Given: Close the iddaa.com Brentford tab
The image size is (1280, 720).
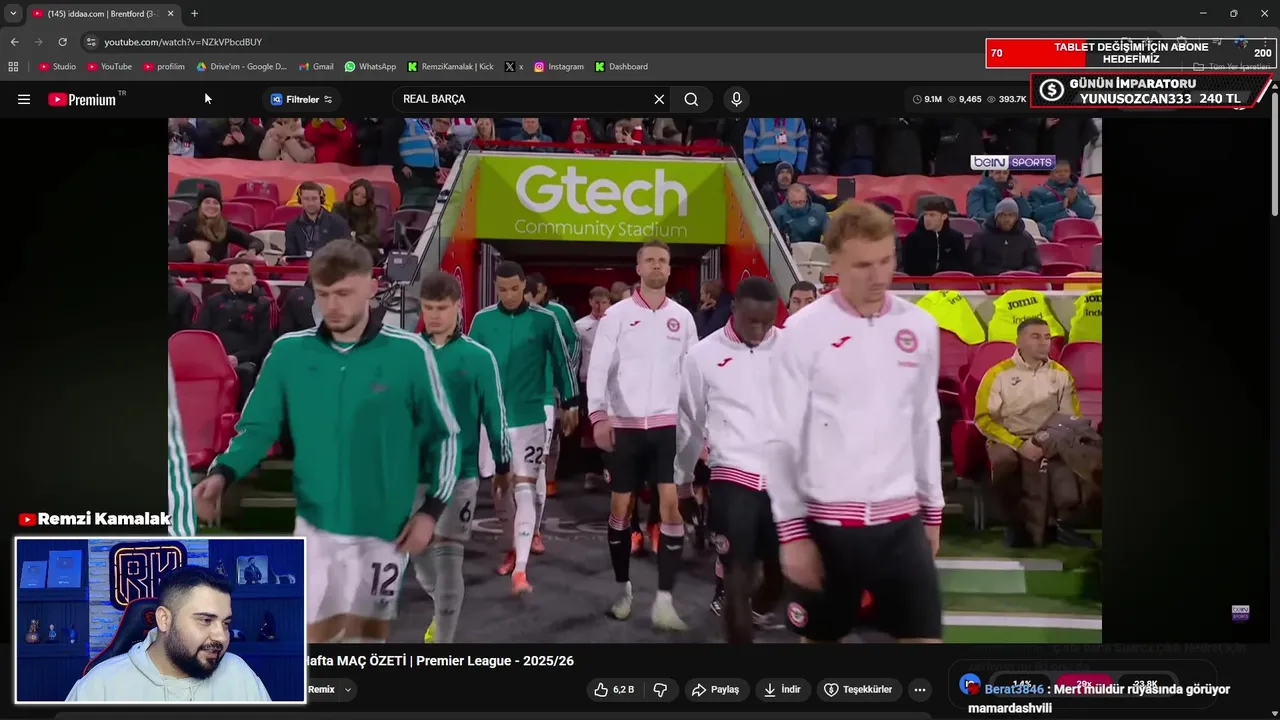Looking at the screenshot, I should point(170,14).
